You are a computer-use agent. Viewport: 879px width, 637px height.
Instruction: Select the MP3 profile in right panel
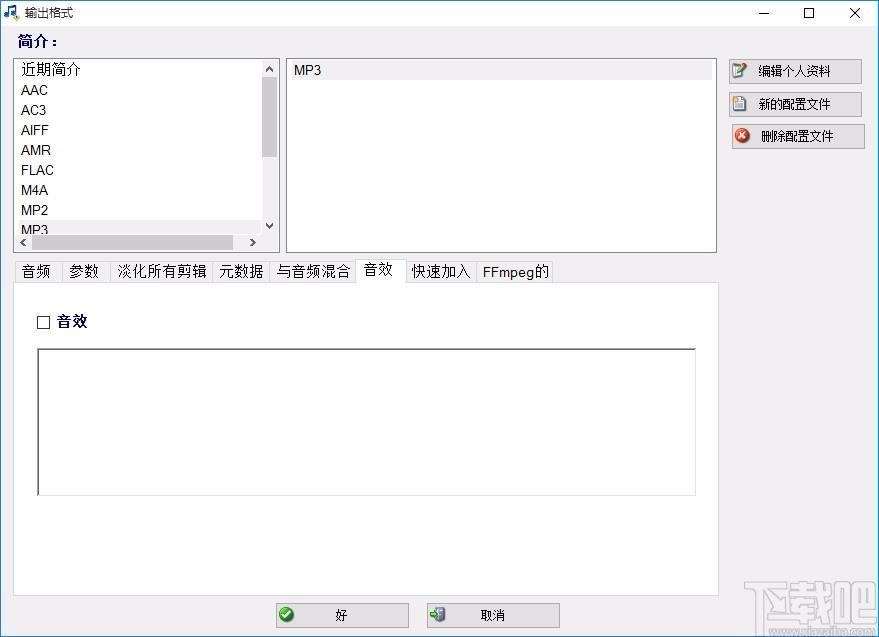501,70
